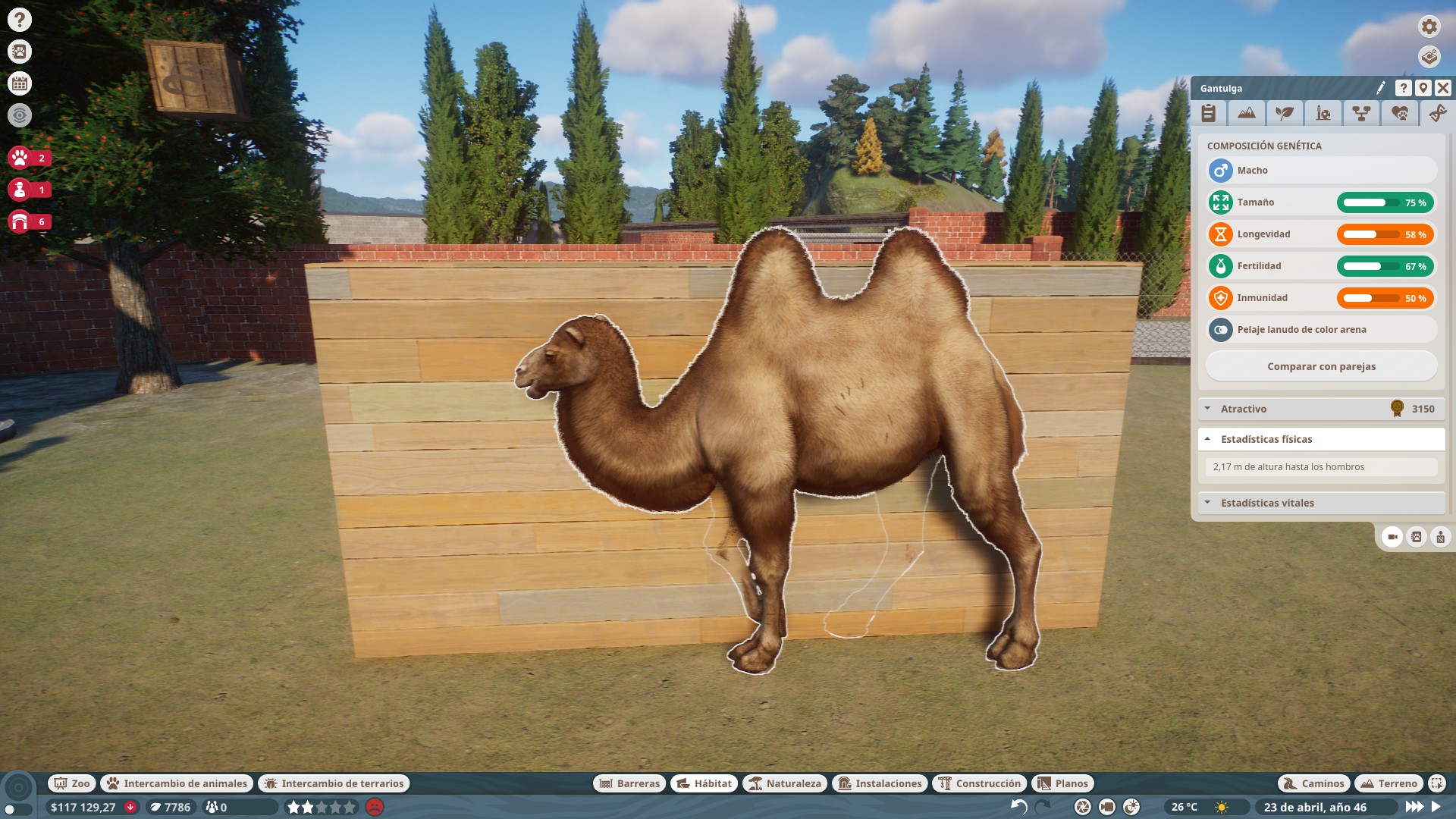
Task: Switch to the genetics DNA tab
Action: pos(1437,113)
